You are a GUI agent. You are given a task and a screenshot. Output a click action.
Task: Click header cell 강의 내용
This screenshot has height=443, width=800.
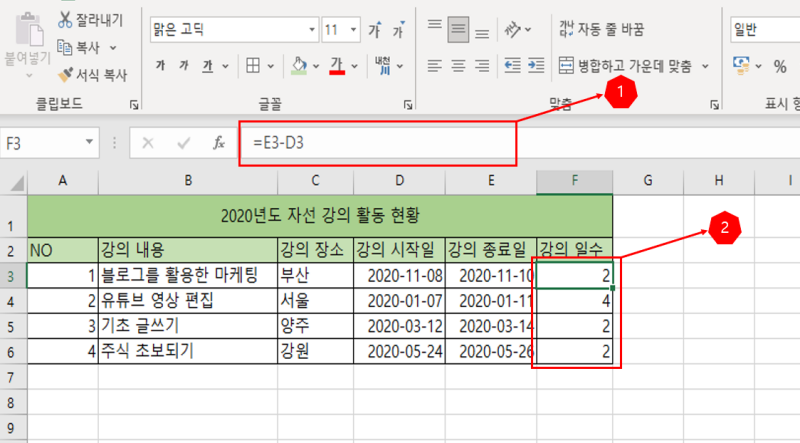pyautogui.click(x=188, y=250)
